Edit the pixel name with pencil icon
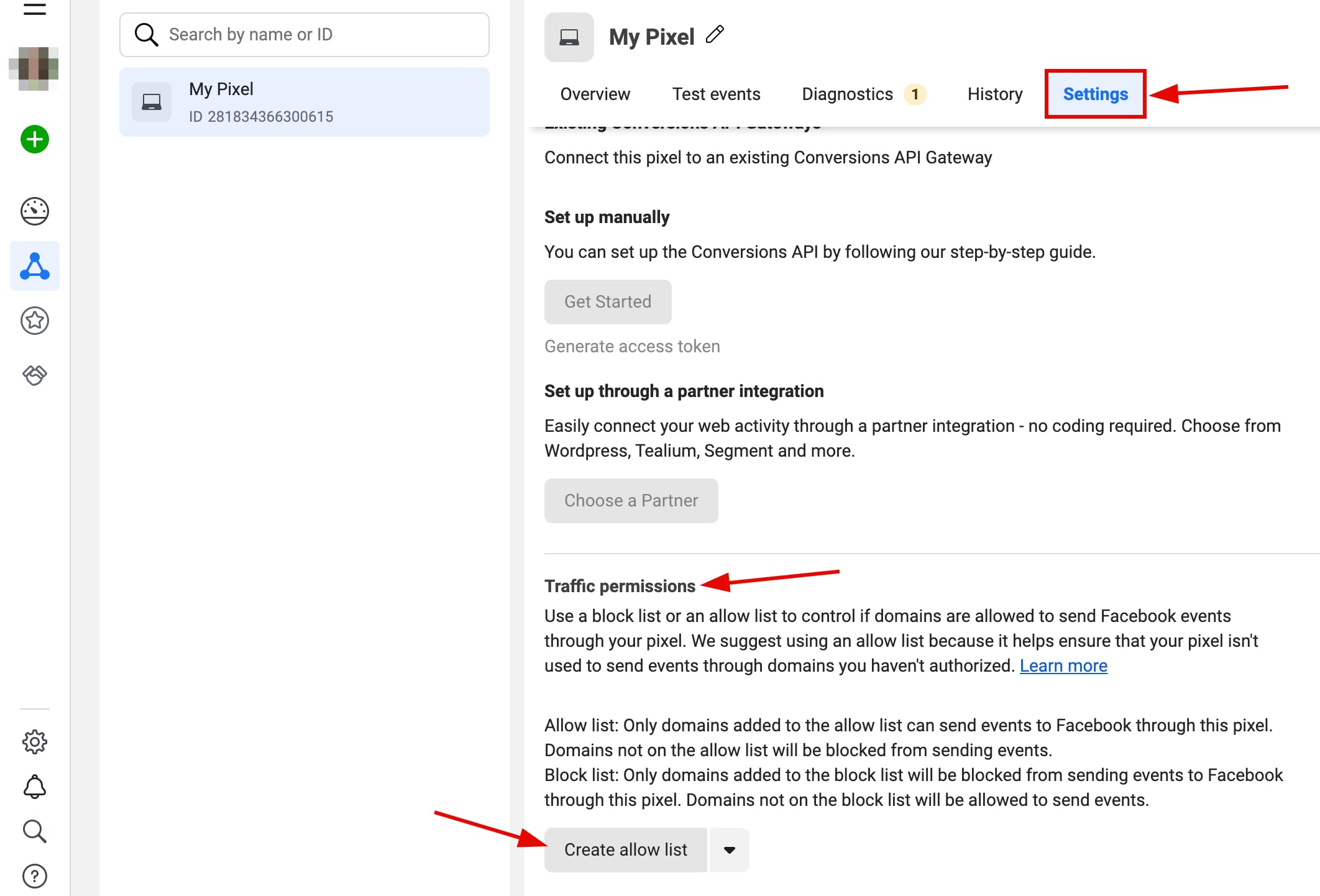This screenshot has height=896, width=1320. point(715,35)
